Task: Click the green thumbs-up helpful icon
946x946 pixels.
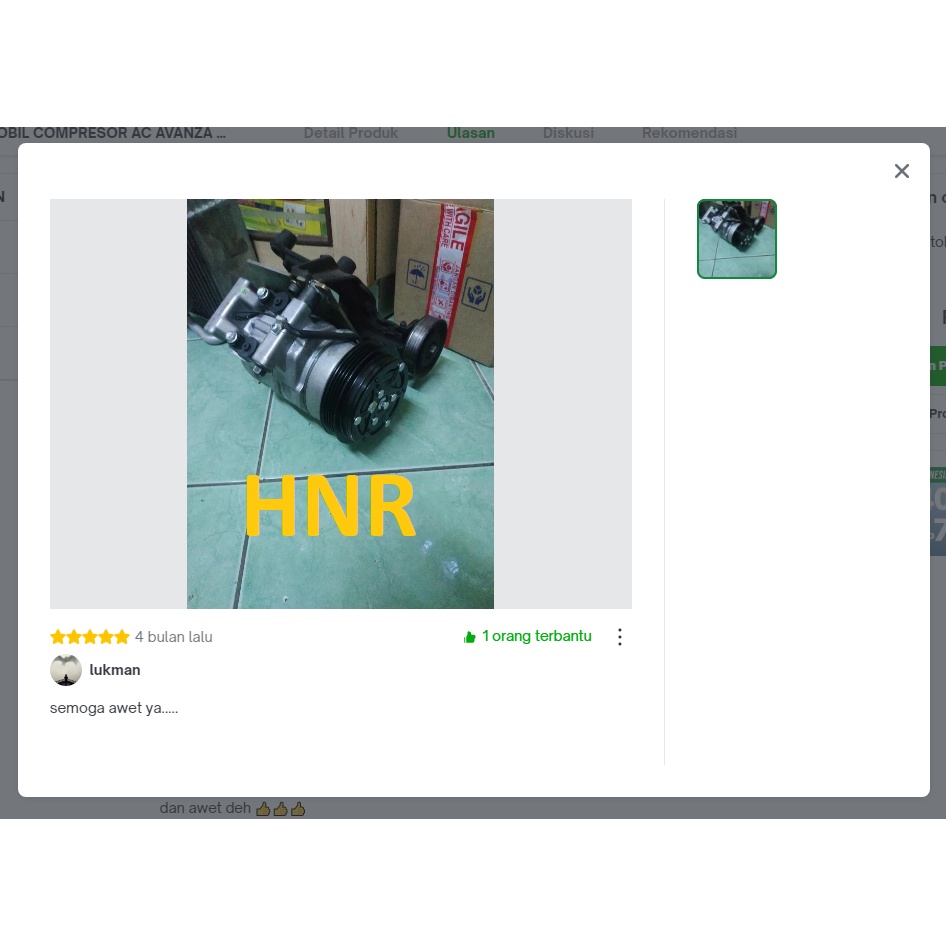Action: pyautogui.click(x=470, y=637)
